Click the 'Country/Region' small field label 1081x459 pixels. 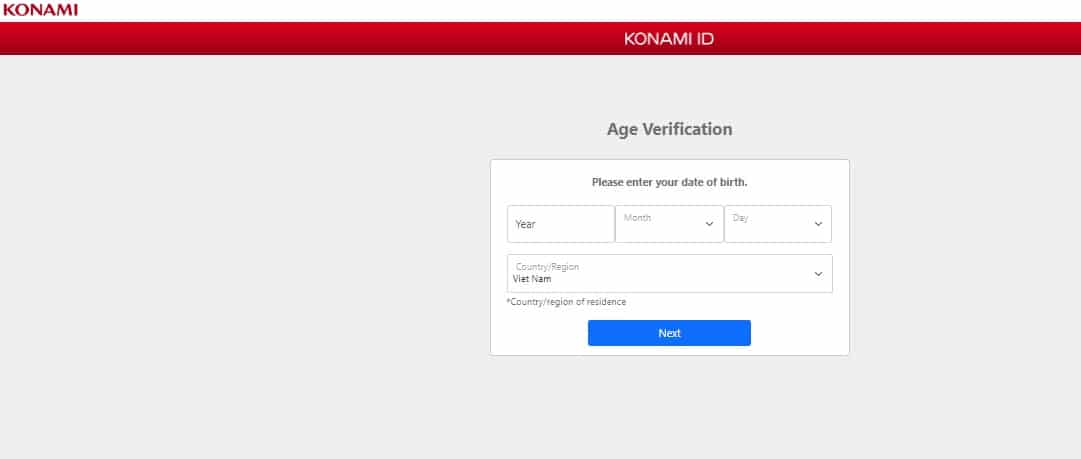coord(547,267)
